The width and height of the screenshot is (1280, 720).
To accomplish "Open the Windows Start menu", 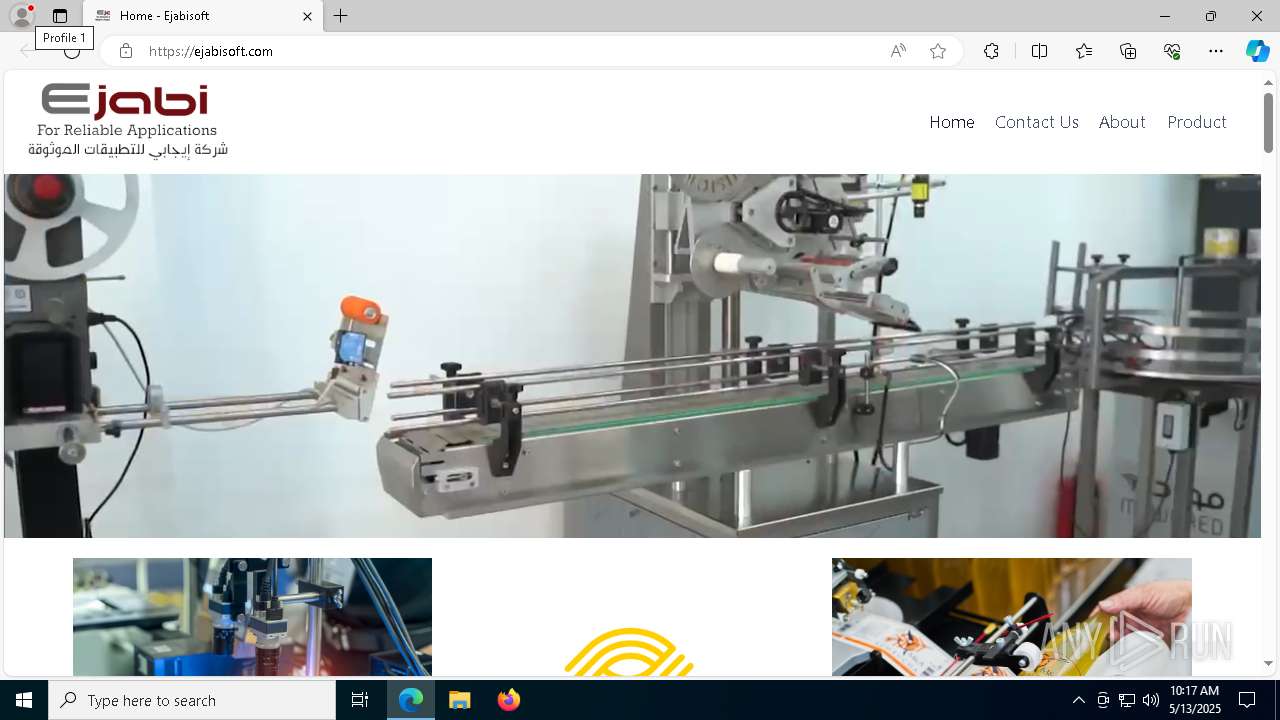I will [x=24, y=700].
